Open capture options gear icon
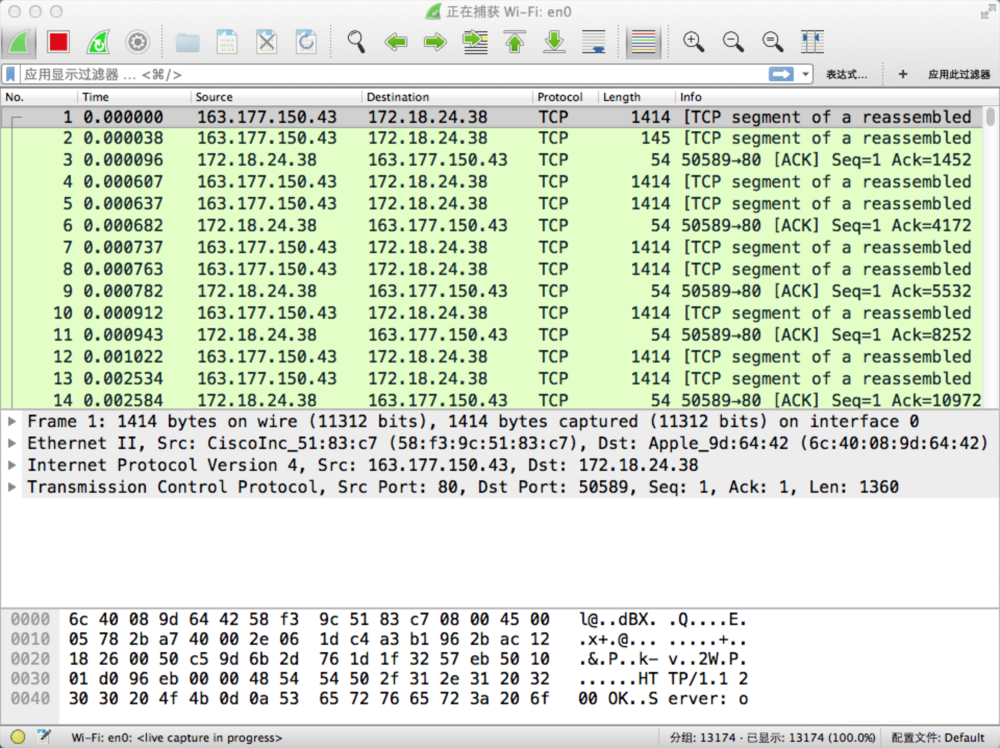Viewport: 1000px width, 748px height. click(137, 42)
